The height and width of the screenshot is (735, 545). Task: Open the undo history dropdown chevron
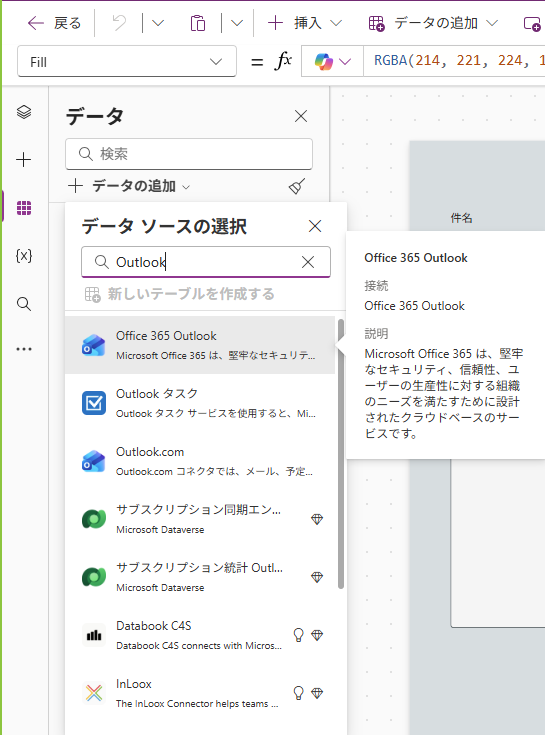pyautogui.click(x=158, y=22)
